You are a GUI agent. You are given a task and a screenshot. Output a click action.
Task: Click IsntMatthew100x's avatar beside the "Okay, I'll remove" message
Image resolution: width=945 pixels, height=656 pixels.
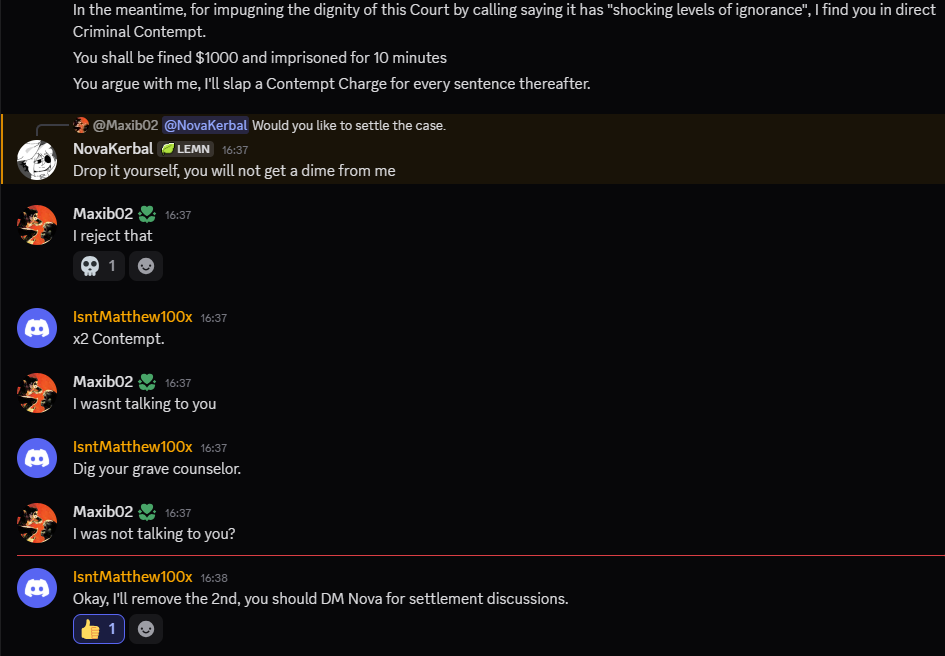click(x=37, y=587)
